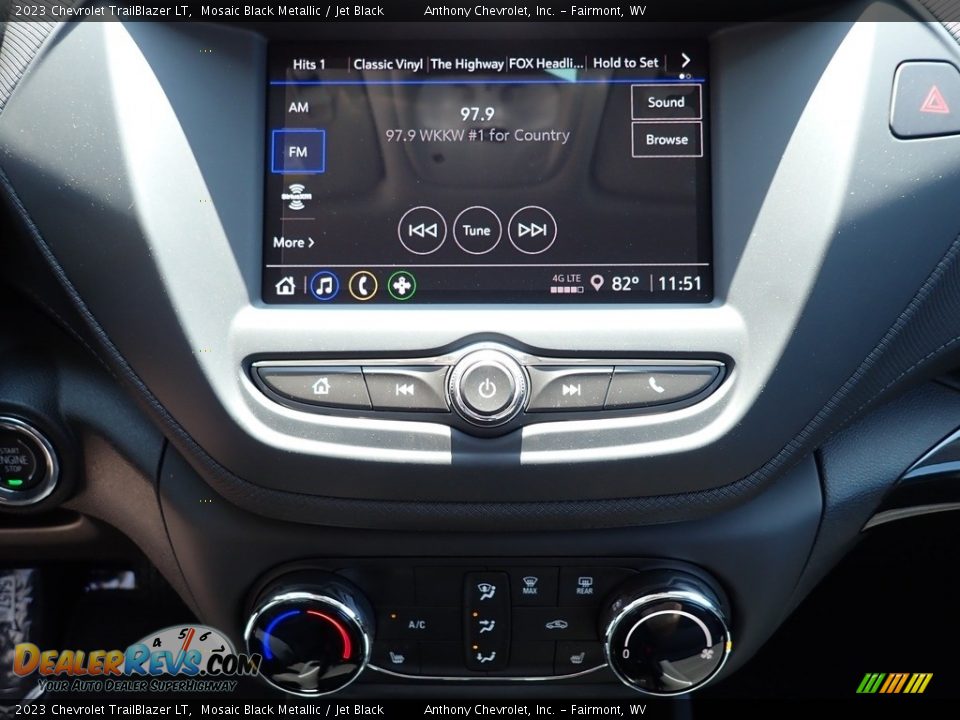Open the Browse menu
This screenshot has height=720, width=960.
tap(666, 139)
